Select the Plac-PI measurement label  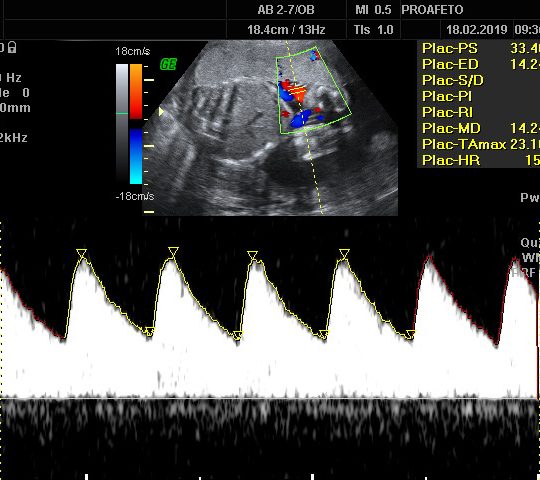pyautogui.click(x=447, y=96)
